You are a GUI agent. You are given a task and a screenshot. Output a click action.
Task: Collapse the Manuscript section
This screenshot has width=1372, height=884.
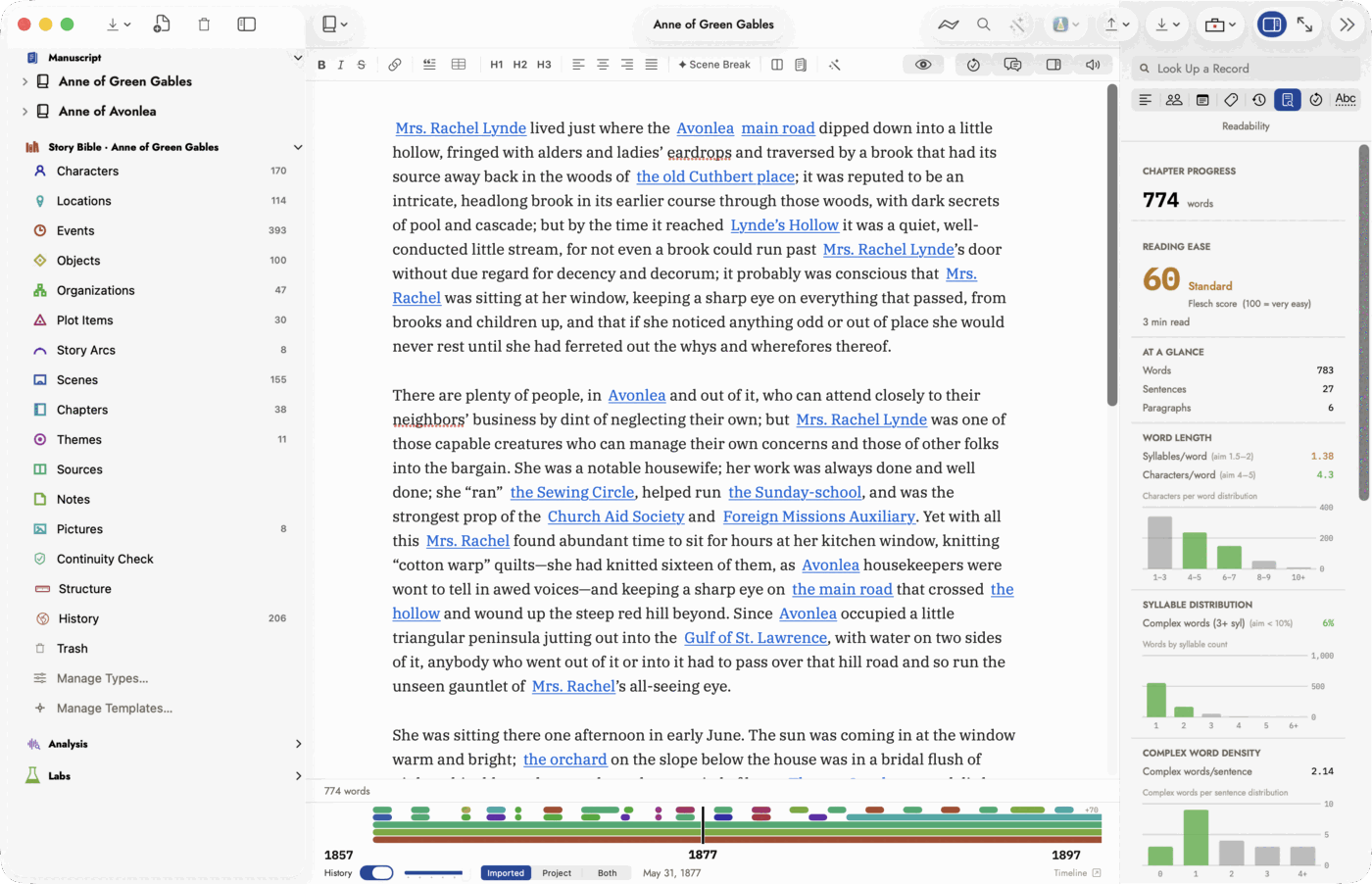[298, 58]
